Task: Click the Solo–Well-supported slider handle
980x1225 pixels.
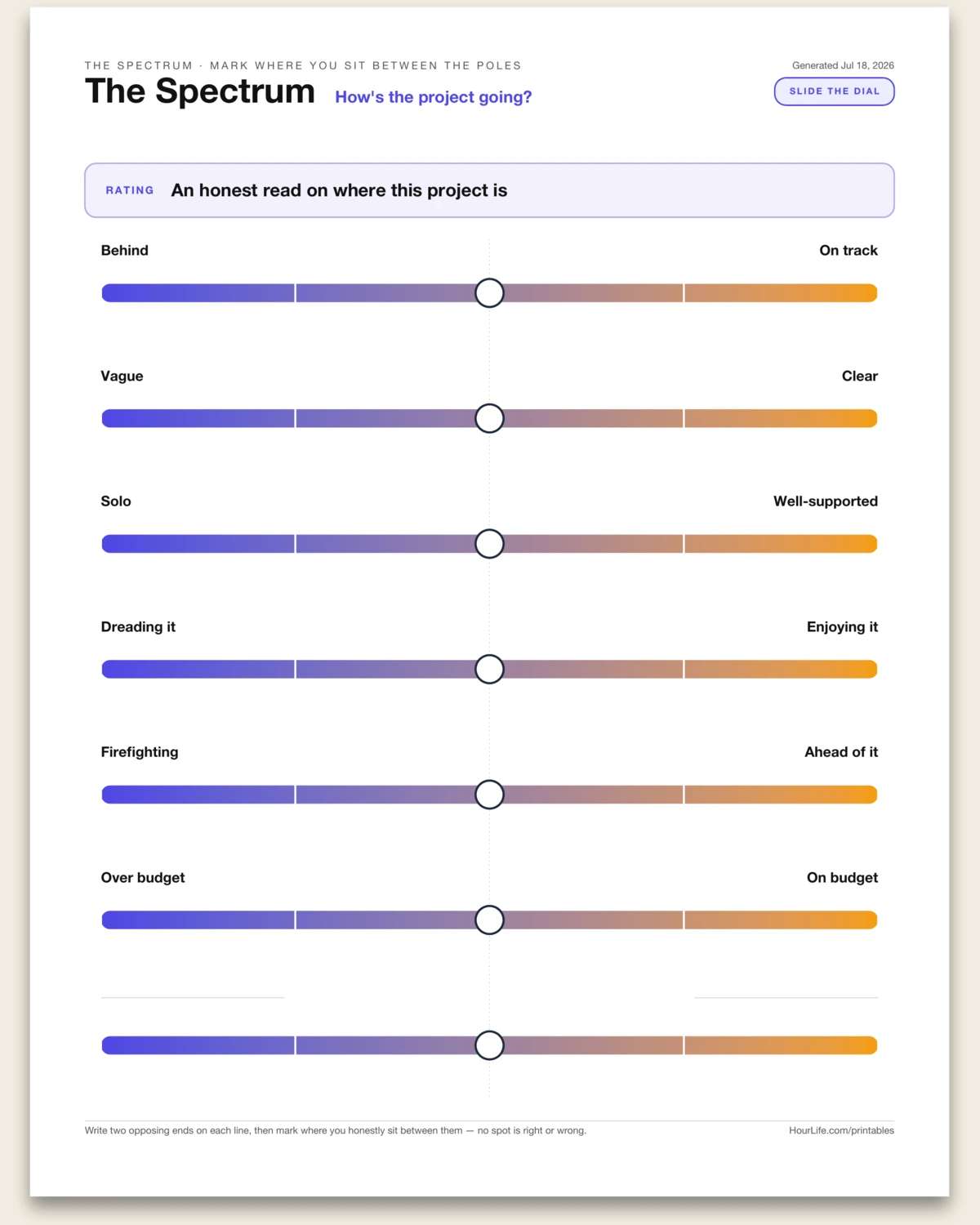Action: (489, 543)
